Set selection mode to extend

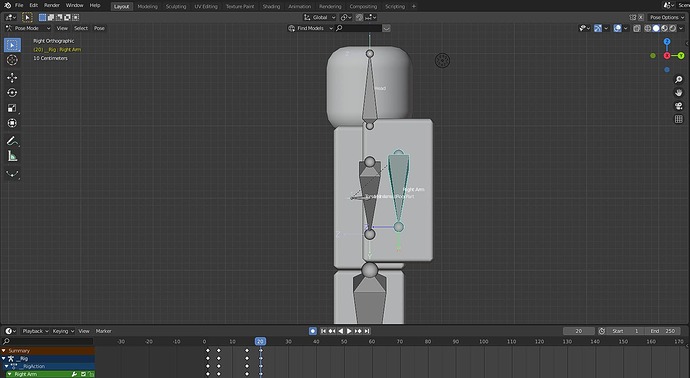click(x=51, y=17)
